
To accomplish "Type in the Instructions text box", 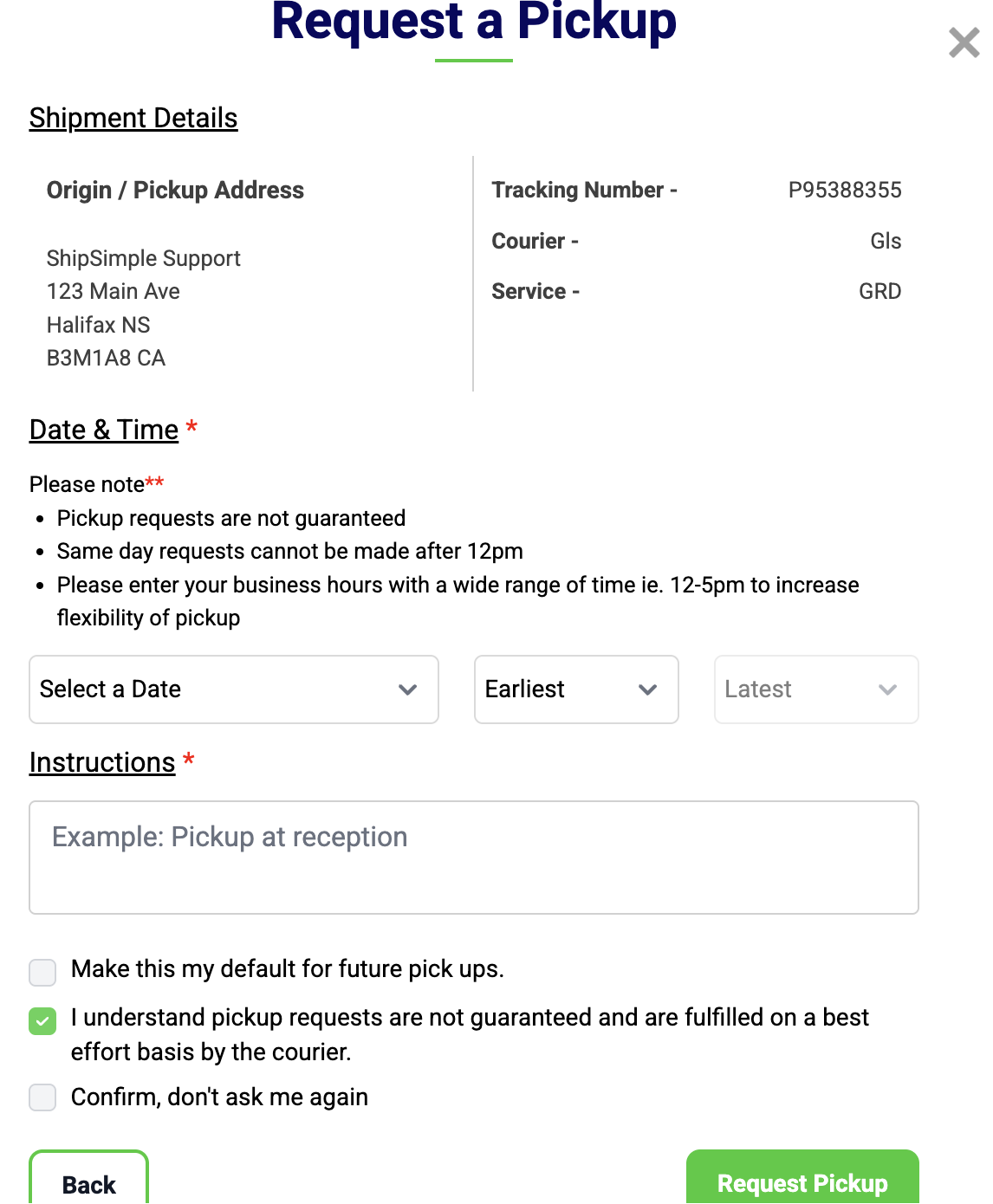I will 473,857.
